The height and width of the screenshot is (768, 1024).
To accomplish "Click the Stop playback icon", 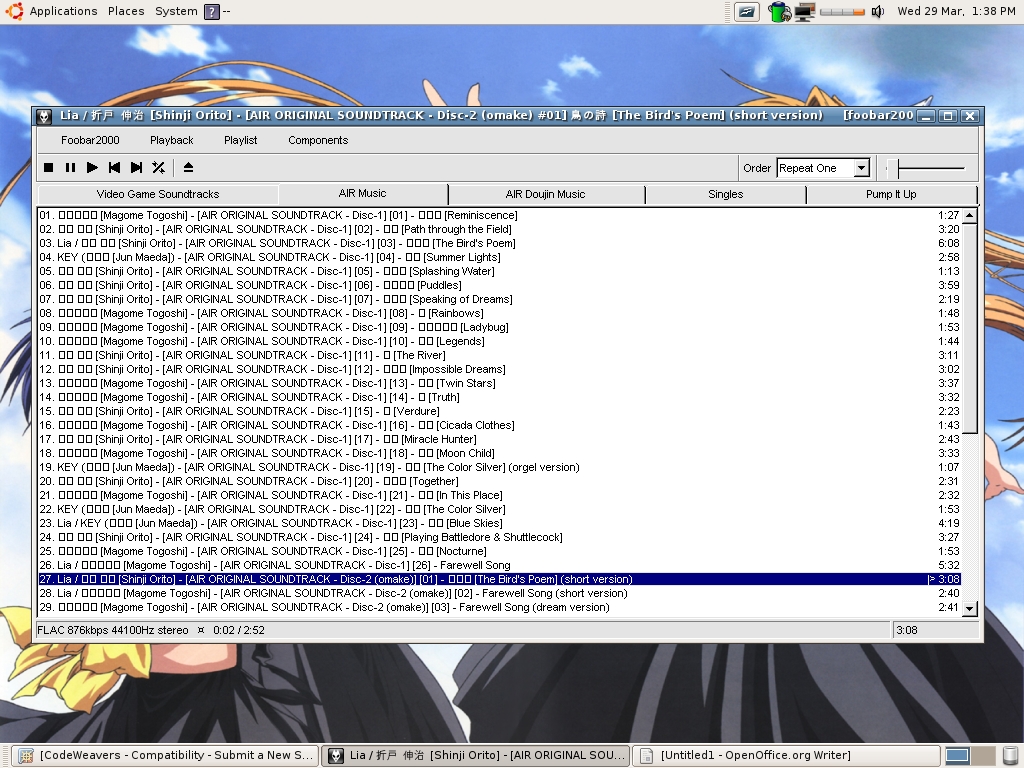I will pos(48,167).
